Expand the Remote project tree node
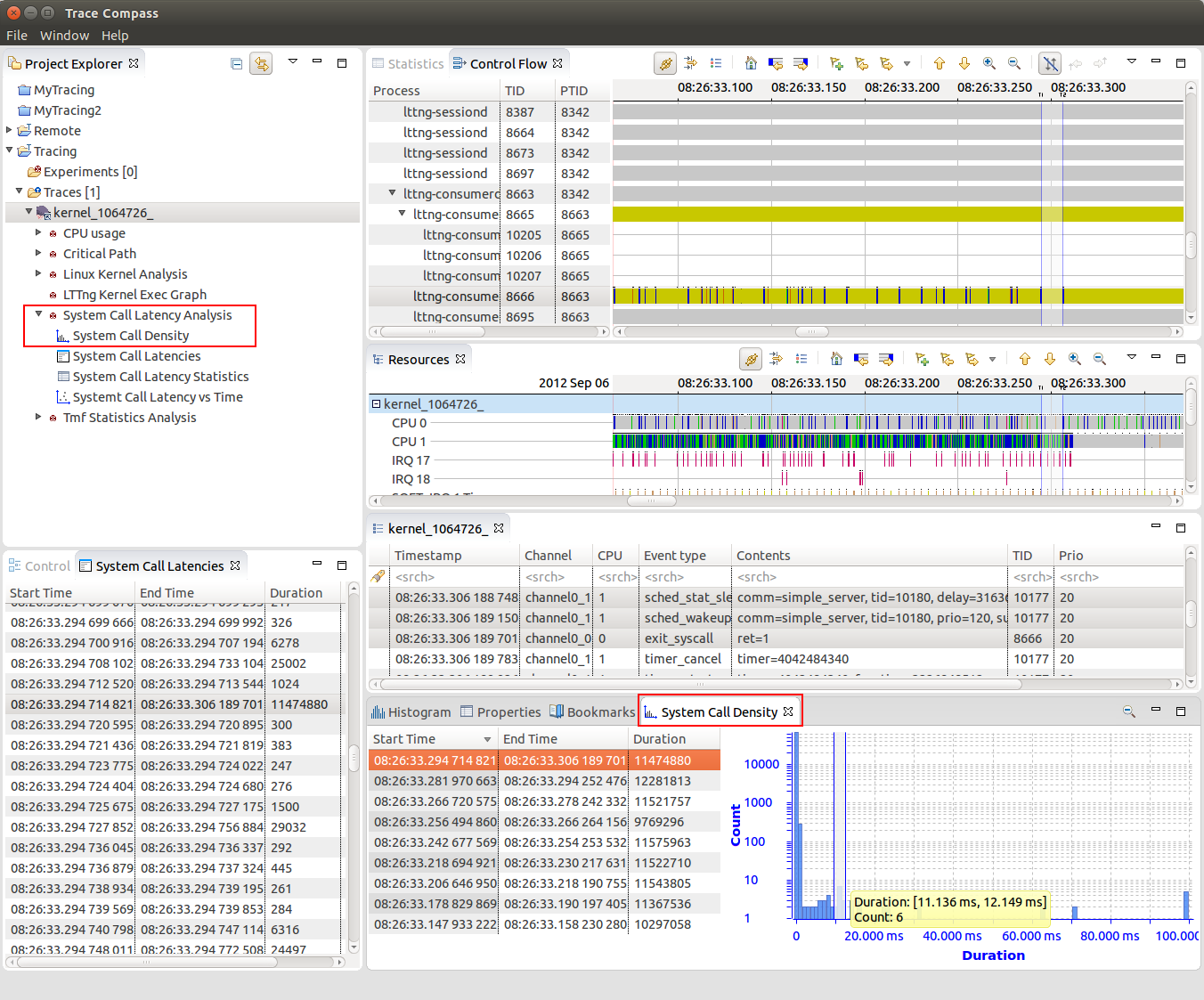The height and width of the screenshot is (1000, 1204). [x=10, y=131]
